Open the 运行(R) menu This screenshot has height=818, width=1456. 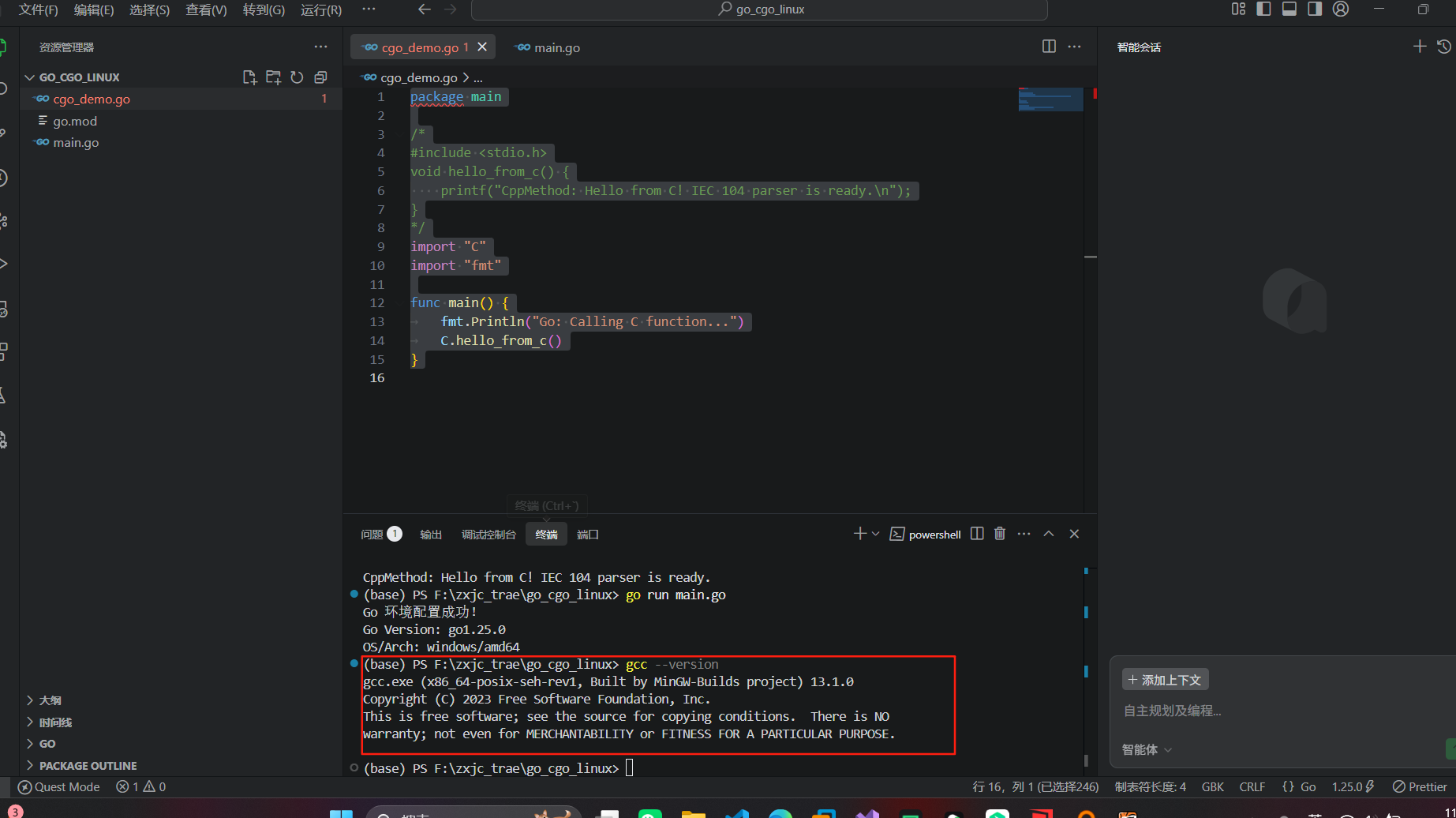[320, 10]
